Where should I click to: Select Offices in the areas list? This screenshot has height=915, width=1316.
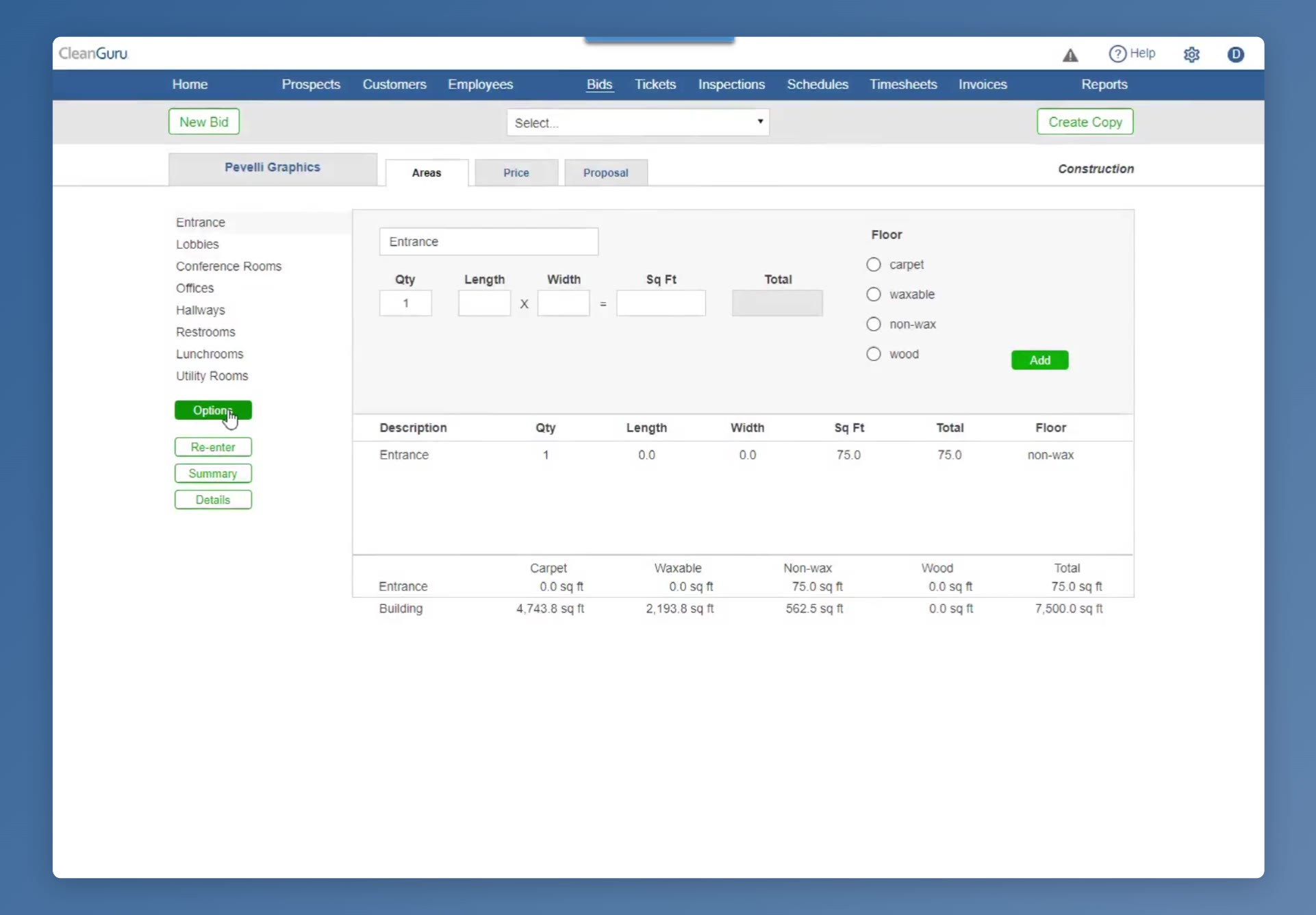(194, 288)
